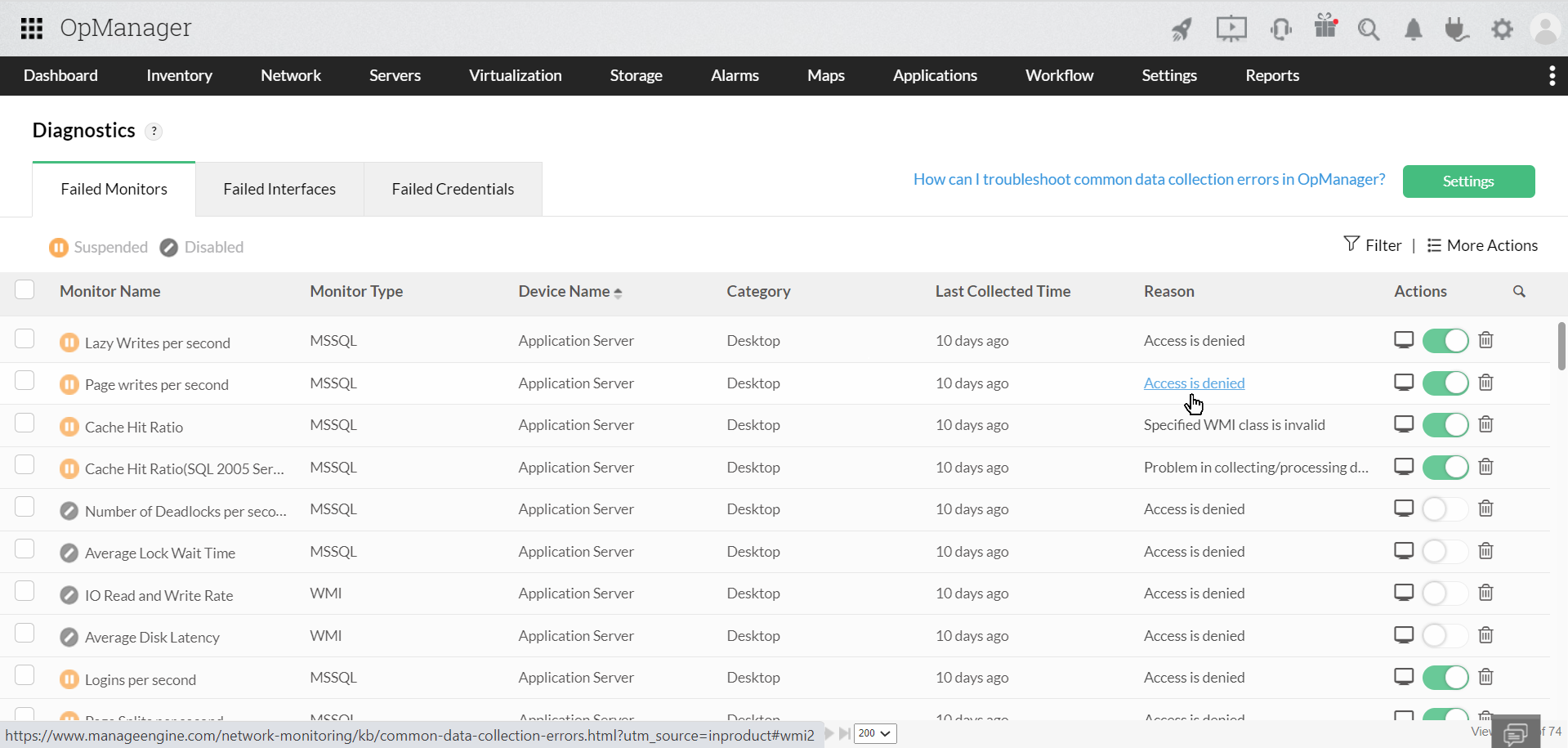1568x748 pixels.
Task: Click device snapshot icon for Lazy Writes per second
Action: tap(1404, 340)
